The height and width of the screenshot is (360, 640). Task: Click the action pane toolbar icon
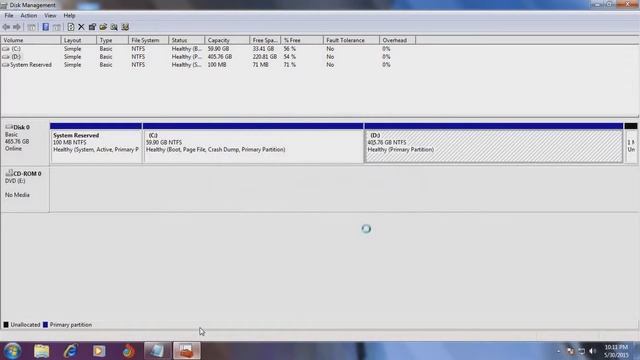click(x=57, y=27)
